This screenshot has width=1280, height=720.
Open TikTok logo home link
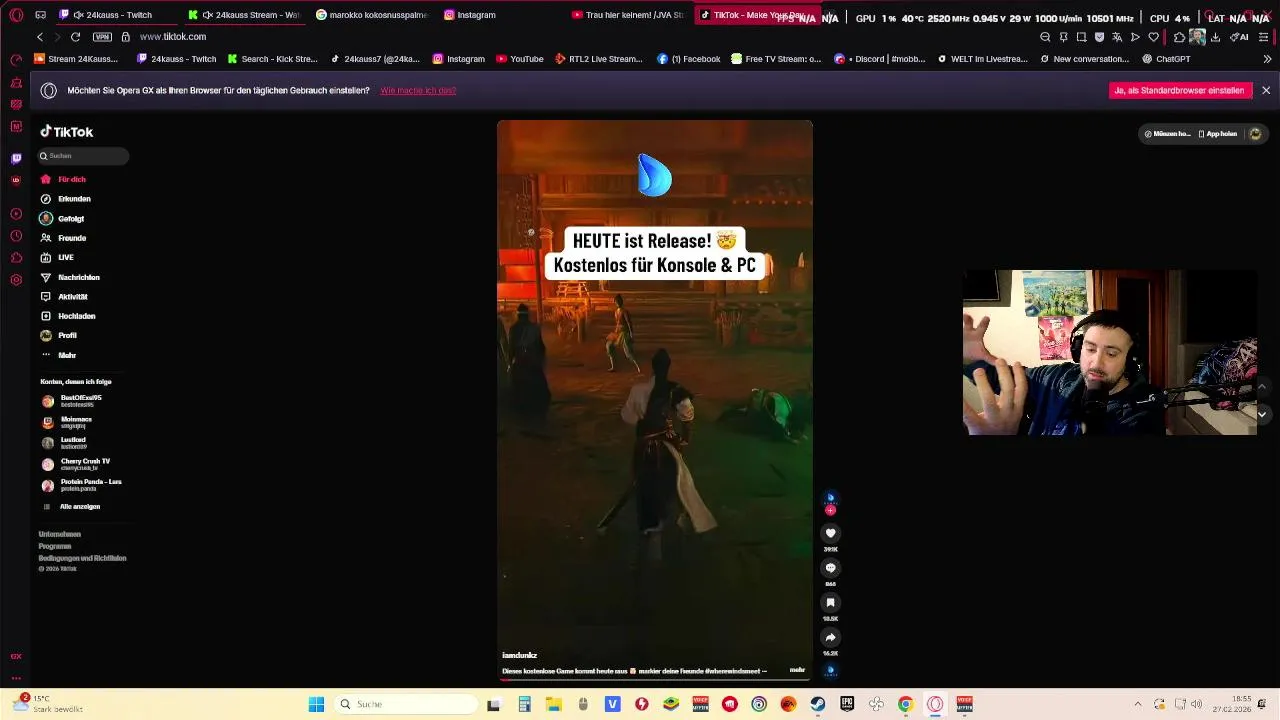coord(67,132)
